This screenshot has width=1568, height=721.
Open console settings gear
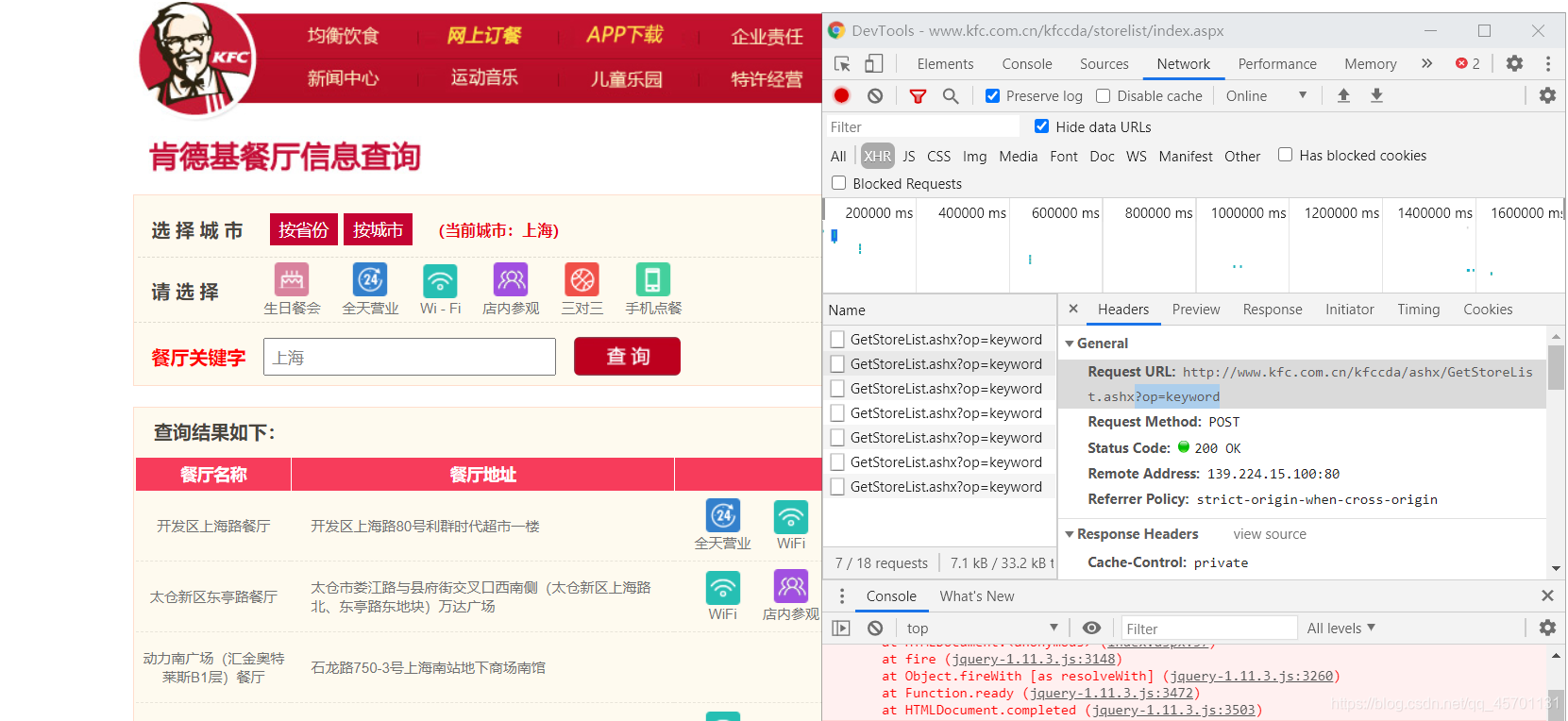tap(1547, 628)
